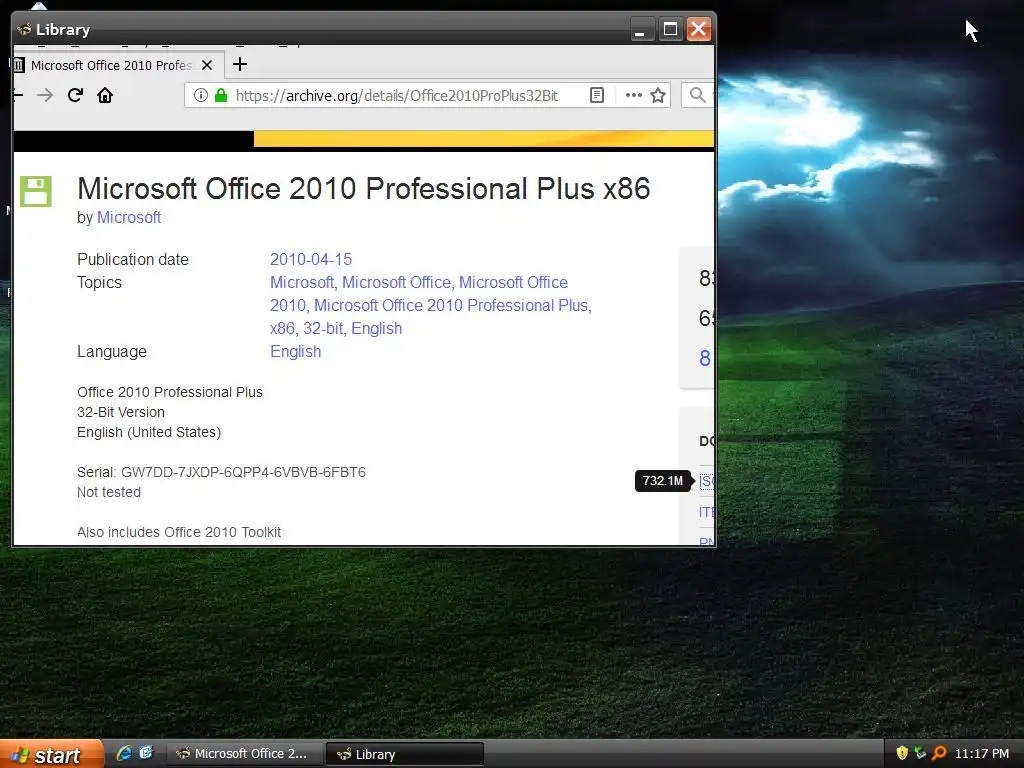The width and height of the screenshot is (1024, 768).
Task: Close the Microsoft Office 2010 tab
Action: click(207, 65)
